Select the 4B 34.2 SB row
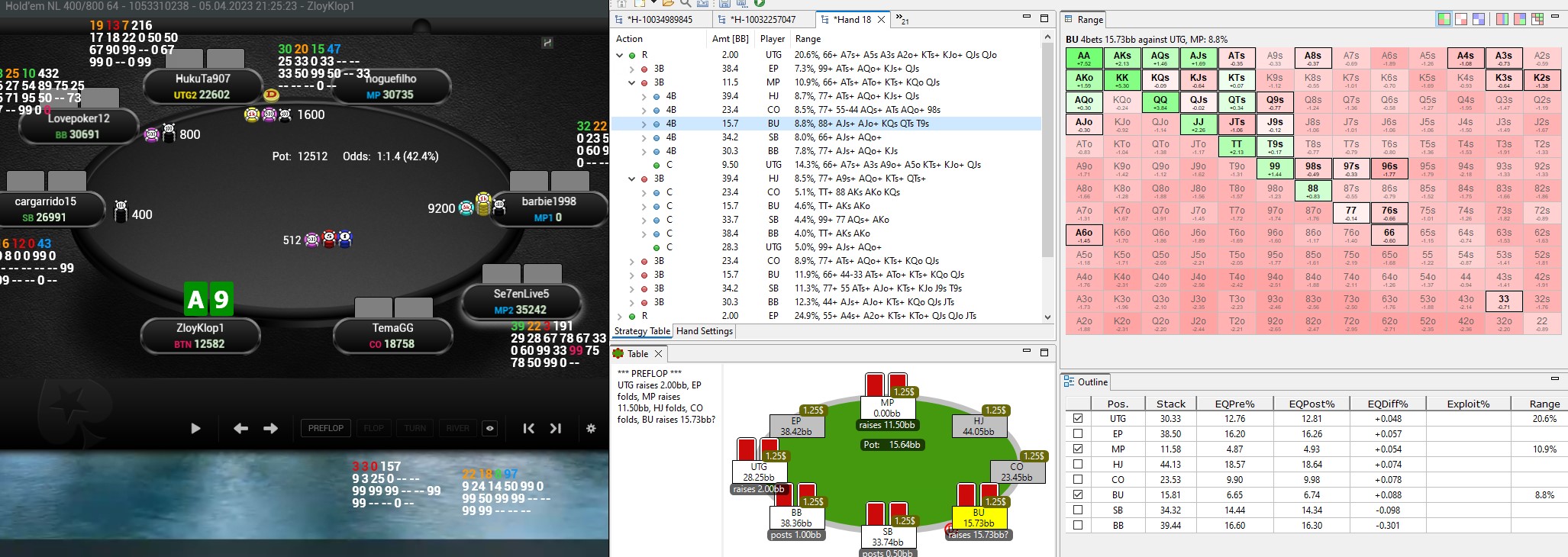The image size is (1568, 557). 826,137
